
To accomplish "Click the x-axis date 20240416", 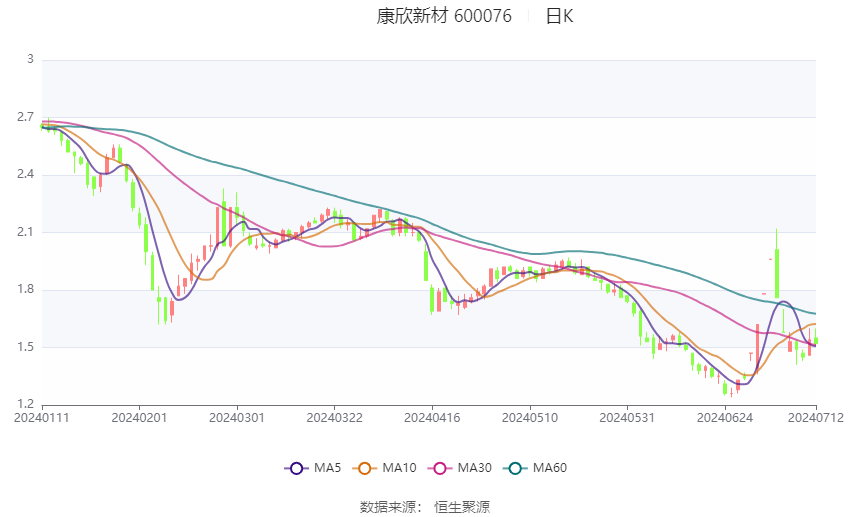I will point(432,418).
